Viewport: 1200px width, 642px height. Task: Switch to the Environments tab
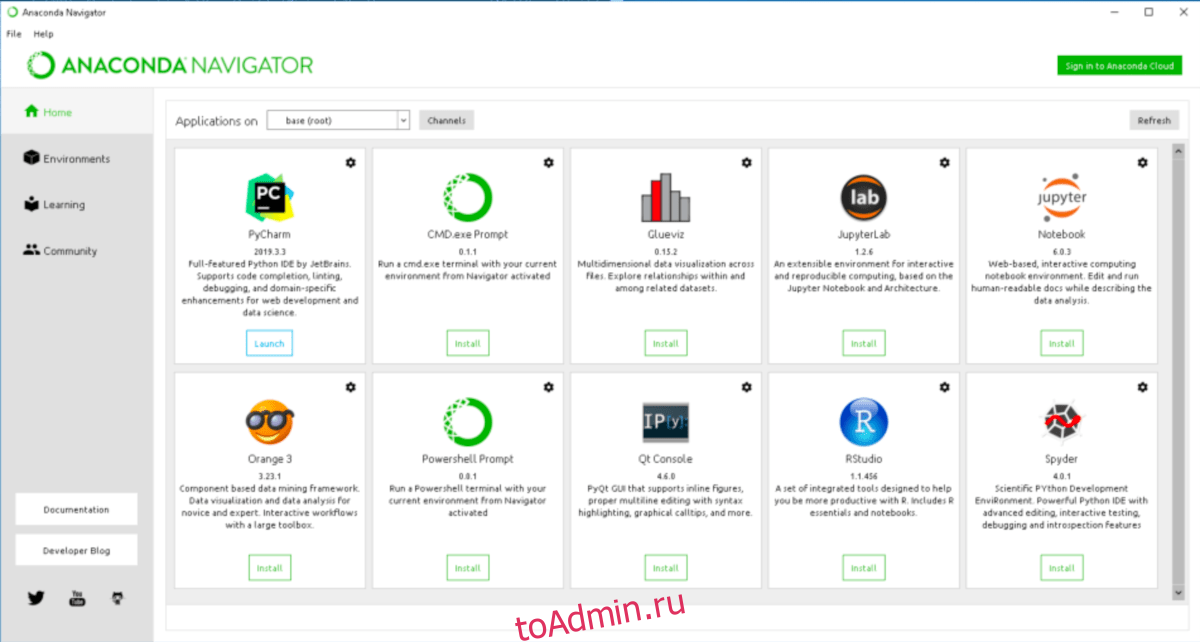point(76,159)
